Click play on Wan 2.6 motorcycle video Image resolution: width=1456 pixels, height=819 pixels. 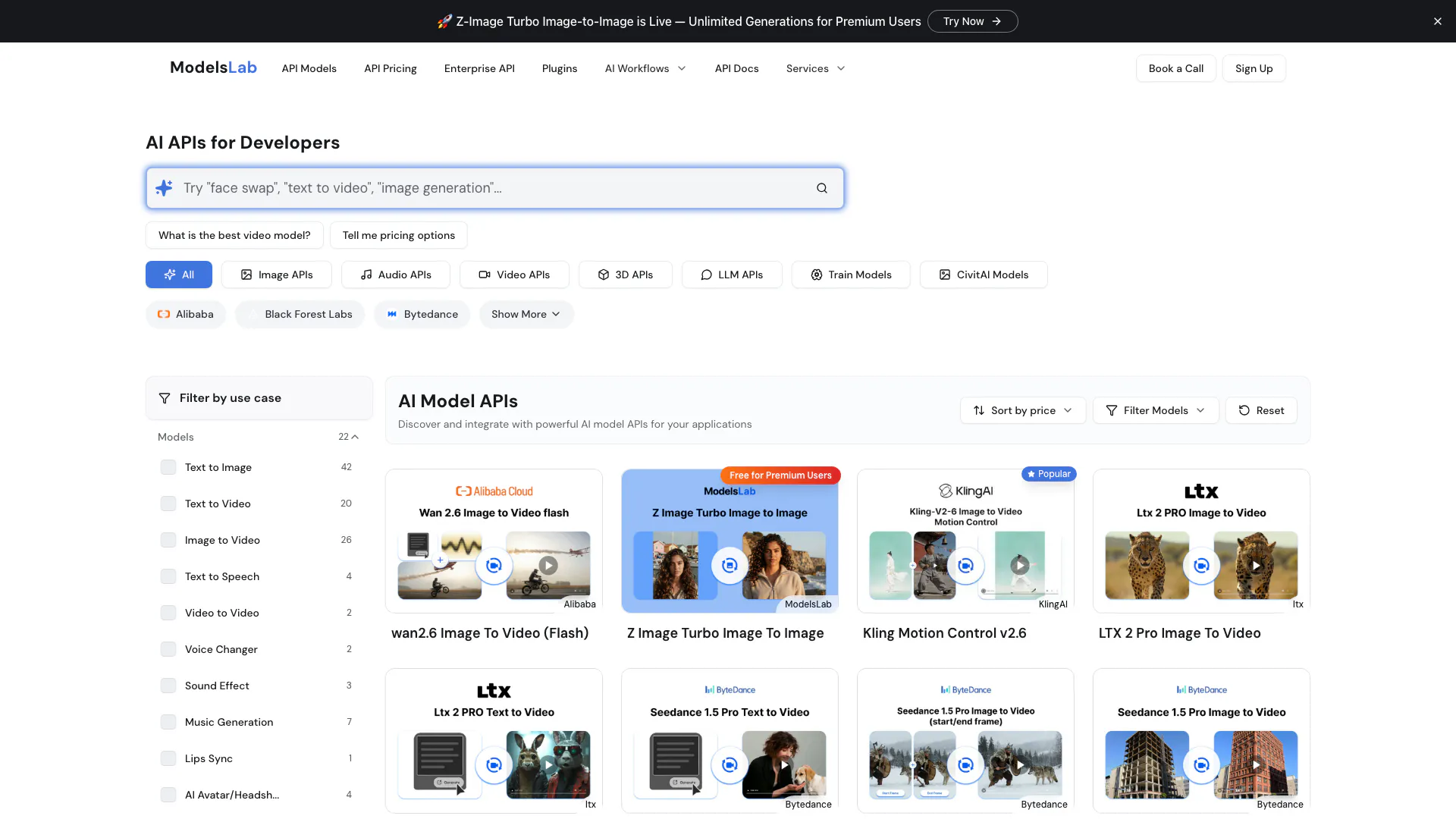tap(548, 565)
